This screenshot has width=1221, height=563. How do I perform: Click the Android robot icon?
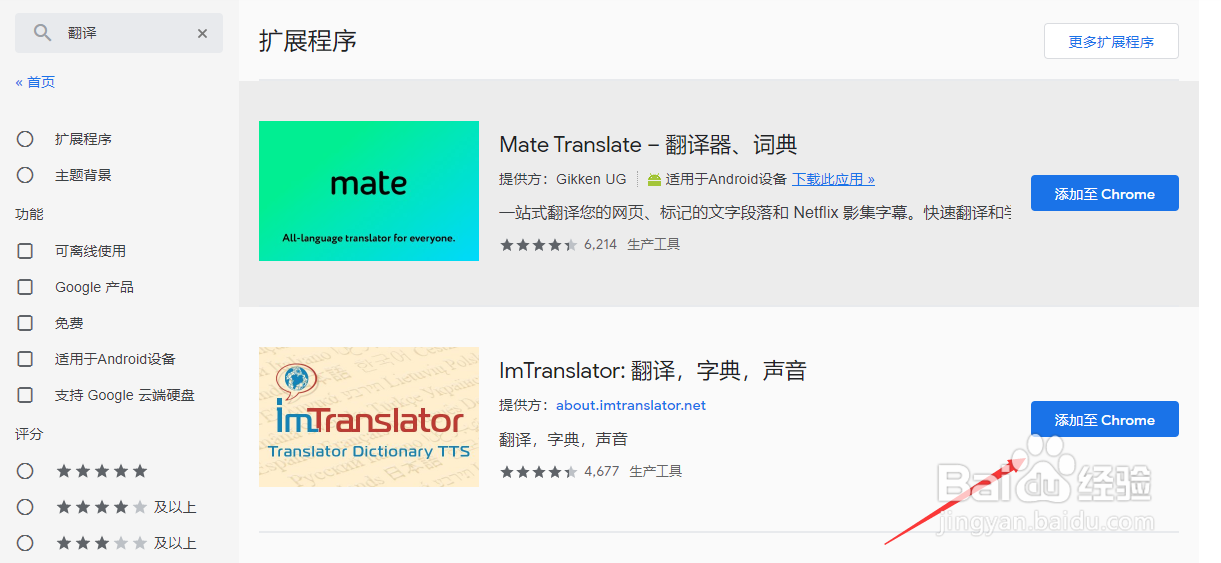[654, 180]
